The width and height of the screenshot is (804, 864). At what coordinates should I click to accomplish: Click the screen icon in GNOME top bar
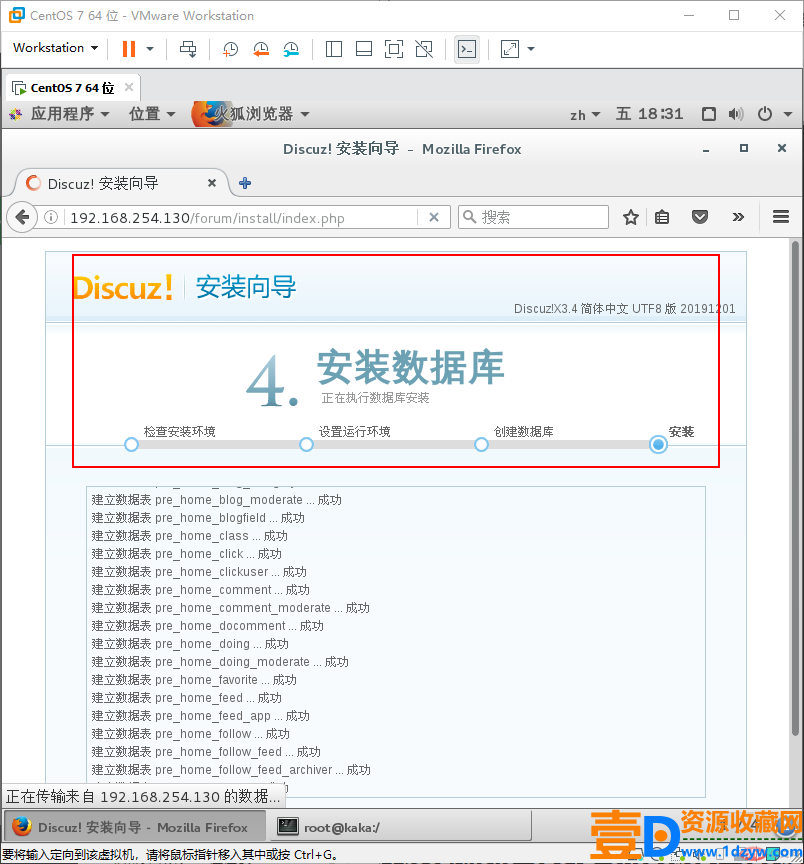click(709, 114)
